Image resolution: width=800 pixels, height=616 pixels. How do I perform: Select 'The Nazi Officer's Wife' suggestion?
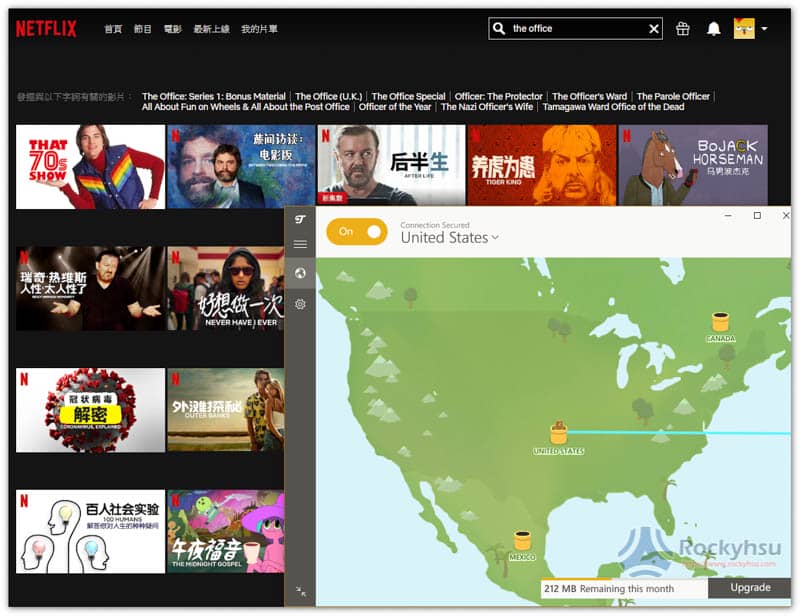pos(487,107)
